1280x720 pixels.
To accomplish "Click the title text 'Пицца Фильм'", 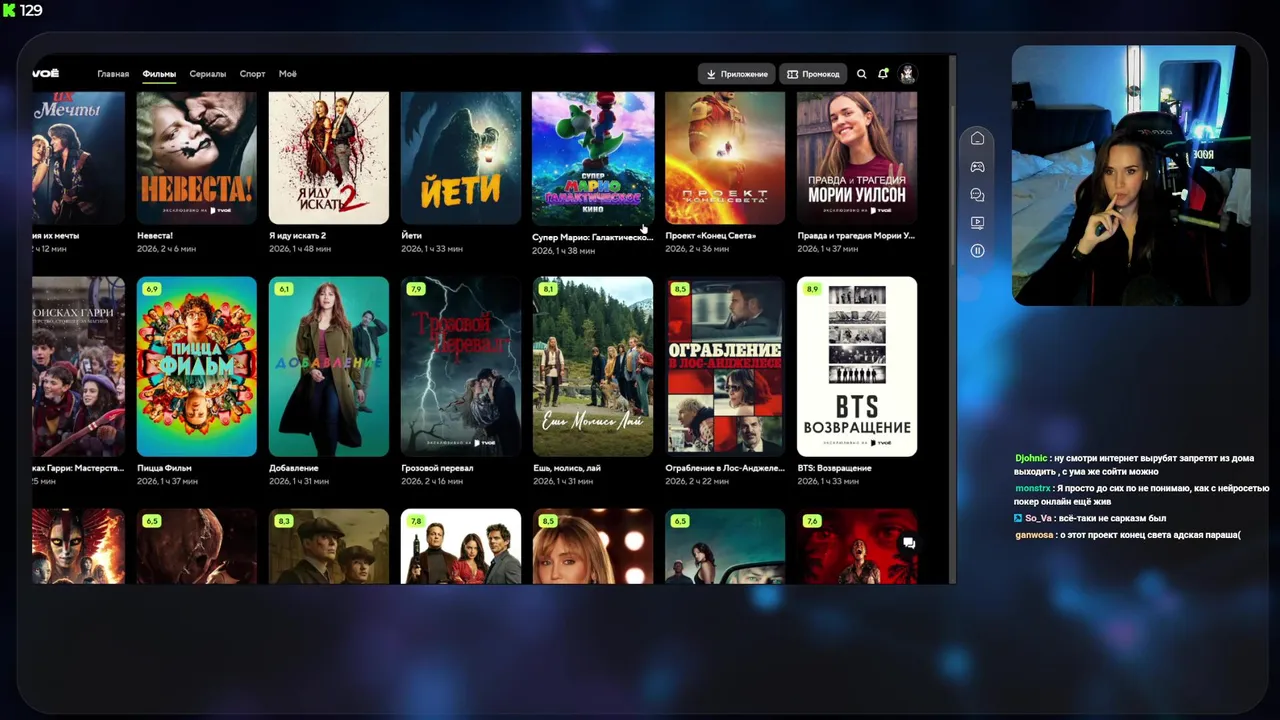I will click(164, 468).
